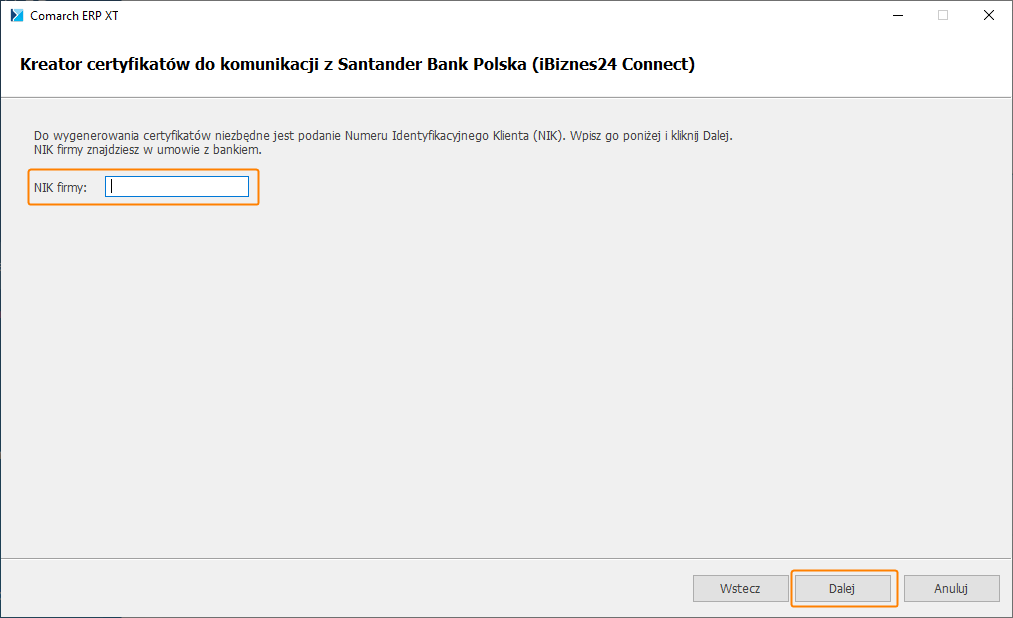Image resolution: width=1013 pixels, height=618 pixels.
Task: Cancel the wizard with Anuluj
Action: point(951,589)
